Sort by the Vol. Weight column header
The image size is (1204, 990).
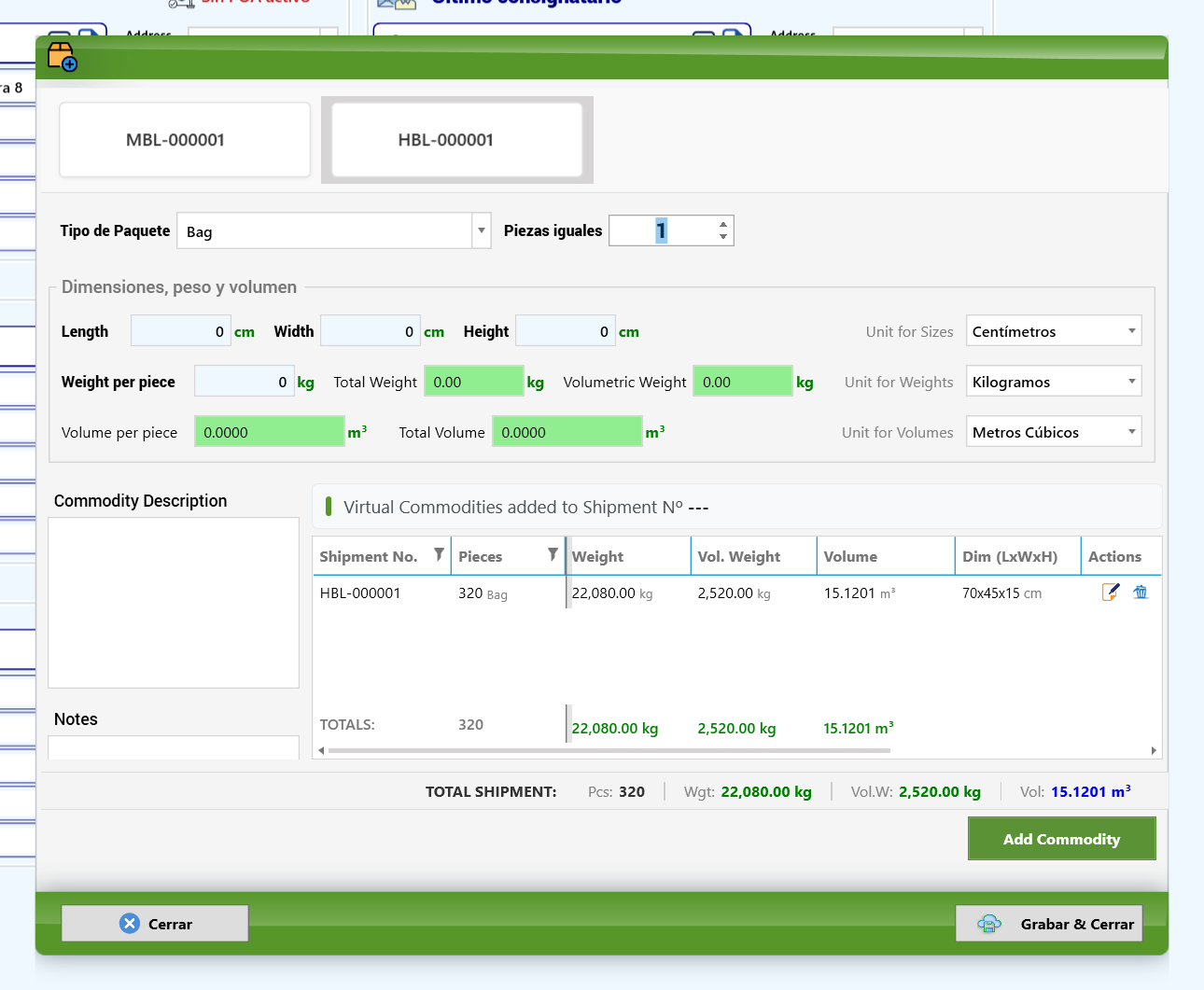(x=753, y=556)
